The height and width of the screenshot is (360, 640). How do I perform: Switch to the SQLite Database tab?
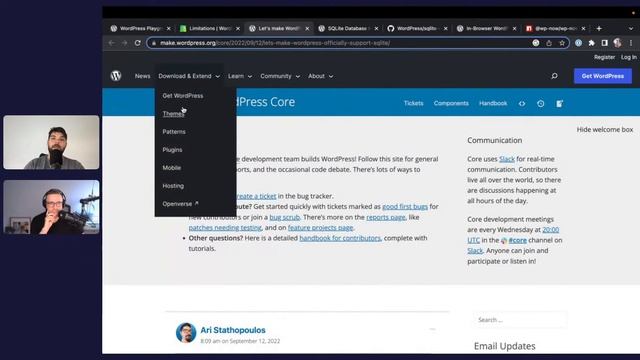(348, 29)
